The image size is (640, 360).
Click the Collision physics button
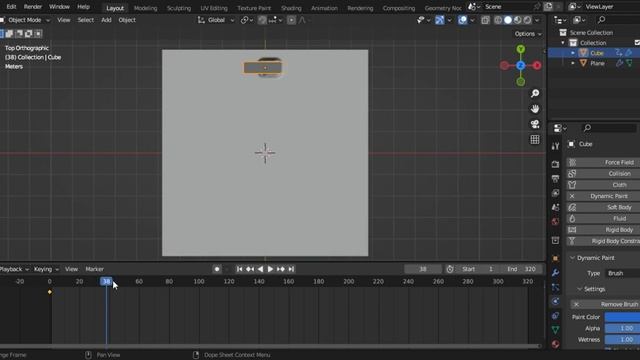pyautogui.click(x=603, y=173)
